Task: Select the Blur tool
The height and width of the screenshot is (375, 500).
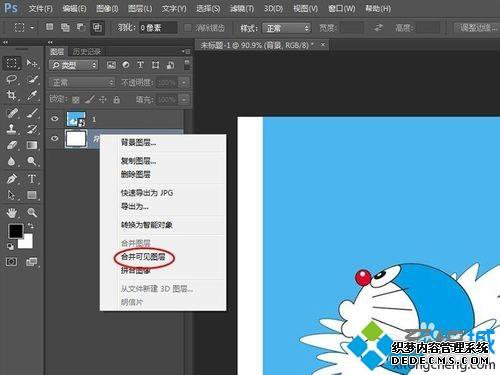Action: 12,162
